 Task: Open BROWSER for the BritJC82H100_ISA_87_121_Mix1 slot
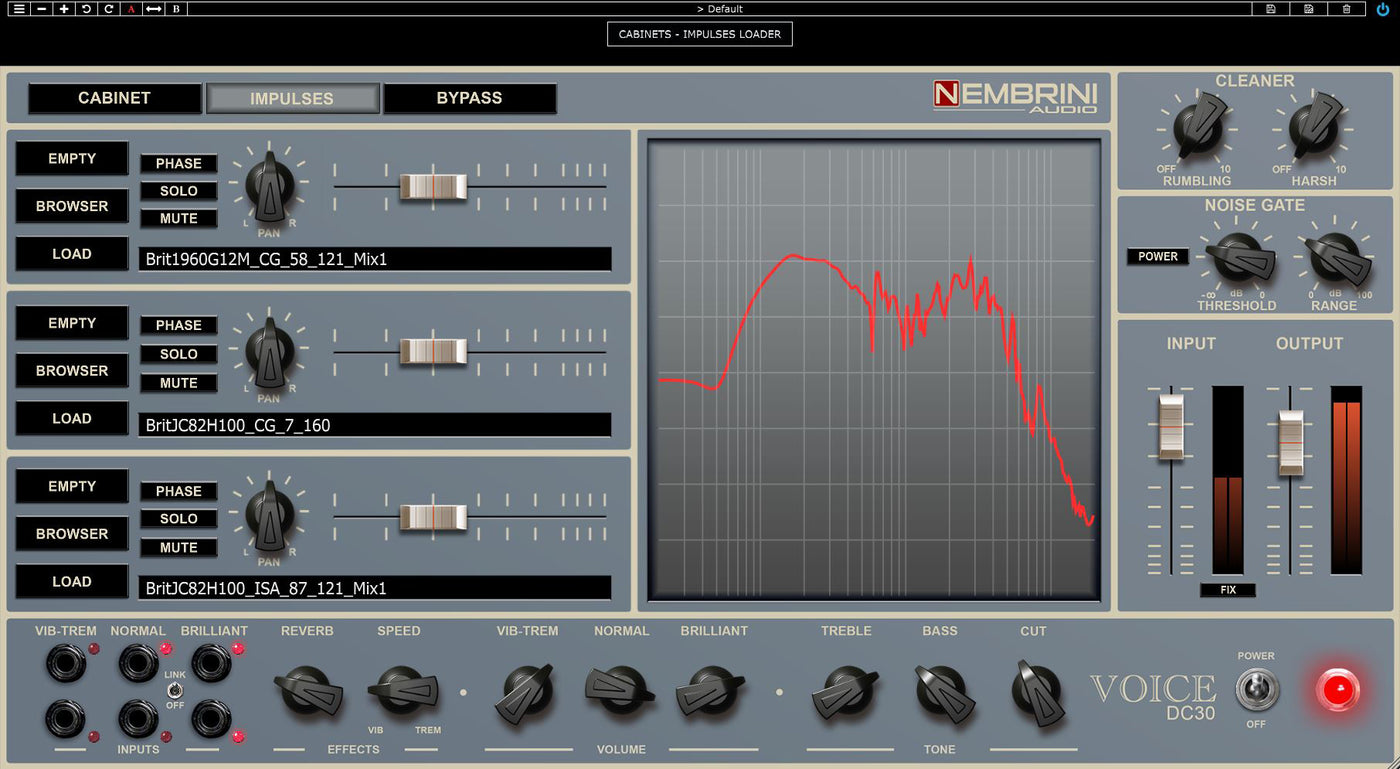(x=72, y=534)
